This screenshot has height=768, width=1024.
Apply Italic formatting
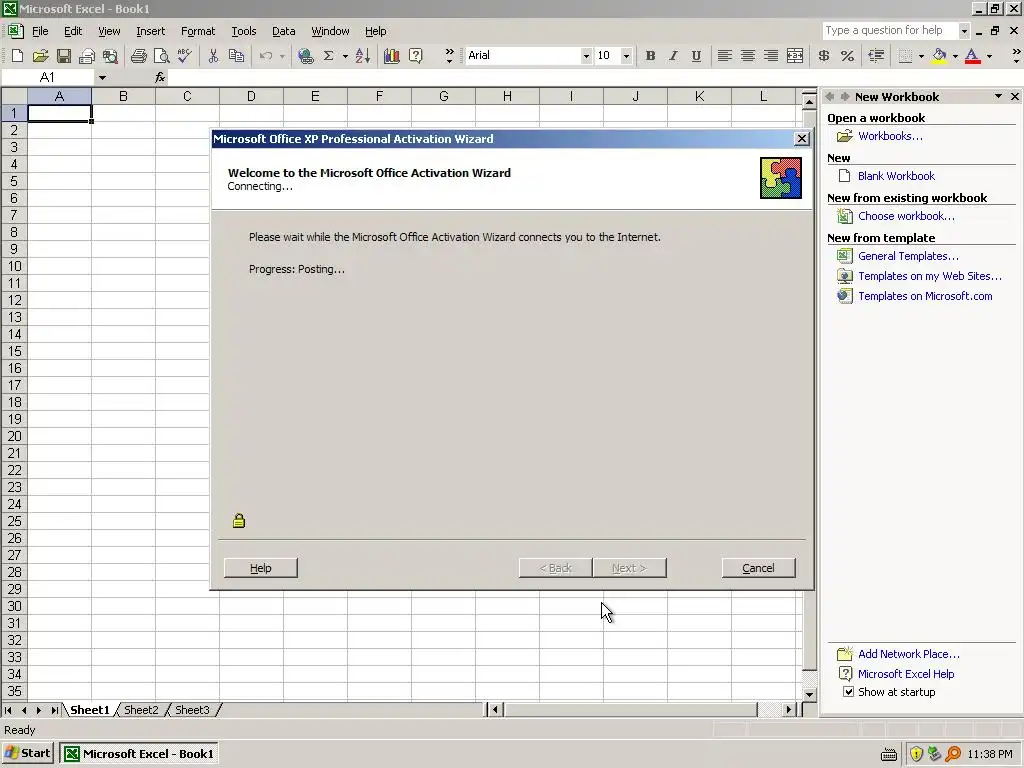[x=673, y=56]
